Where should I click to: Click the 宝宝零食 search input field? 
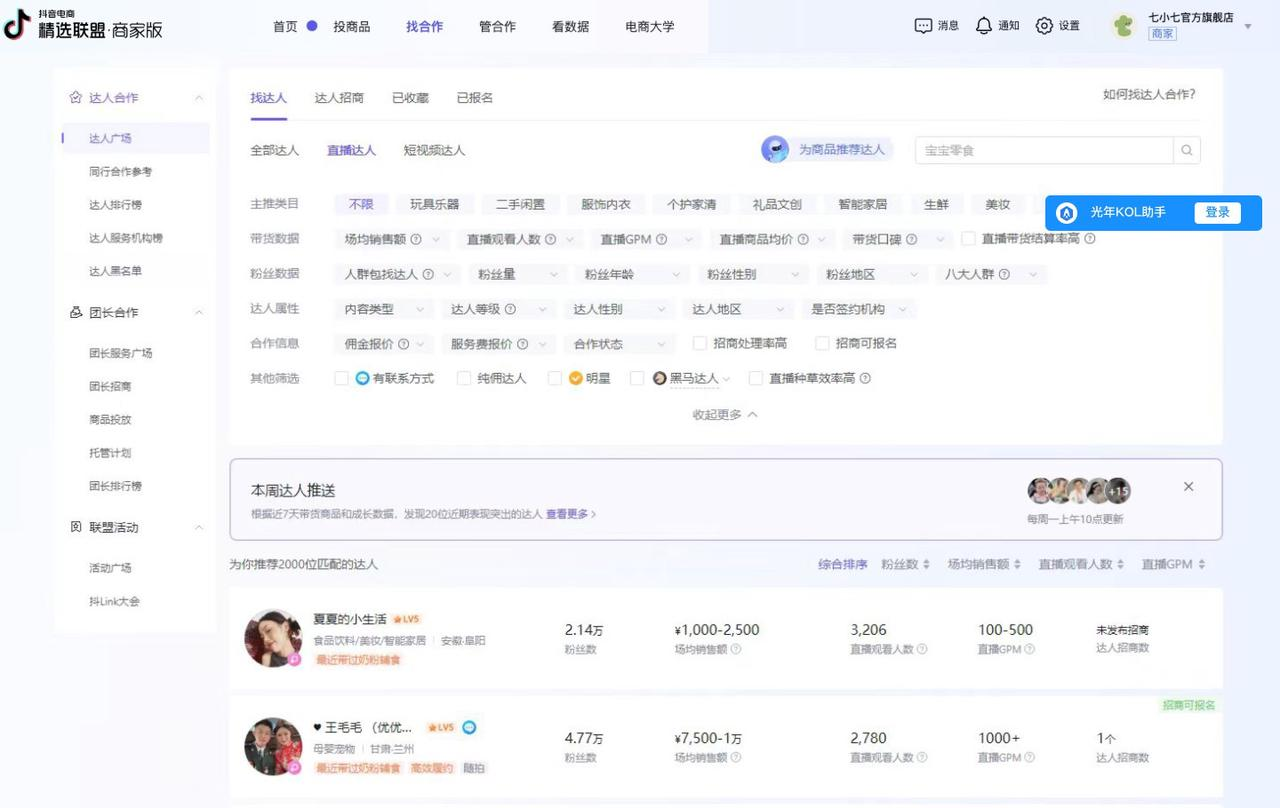[1043, 150]
